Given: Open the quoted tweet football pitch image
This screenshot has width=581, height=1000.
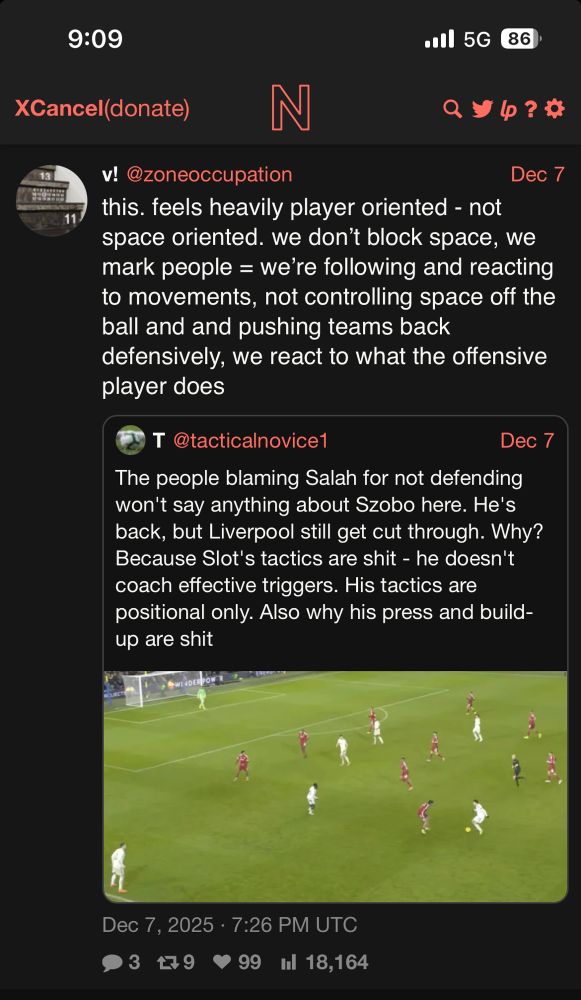Looking at the screenshot, I should click(x=335, y=786).
